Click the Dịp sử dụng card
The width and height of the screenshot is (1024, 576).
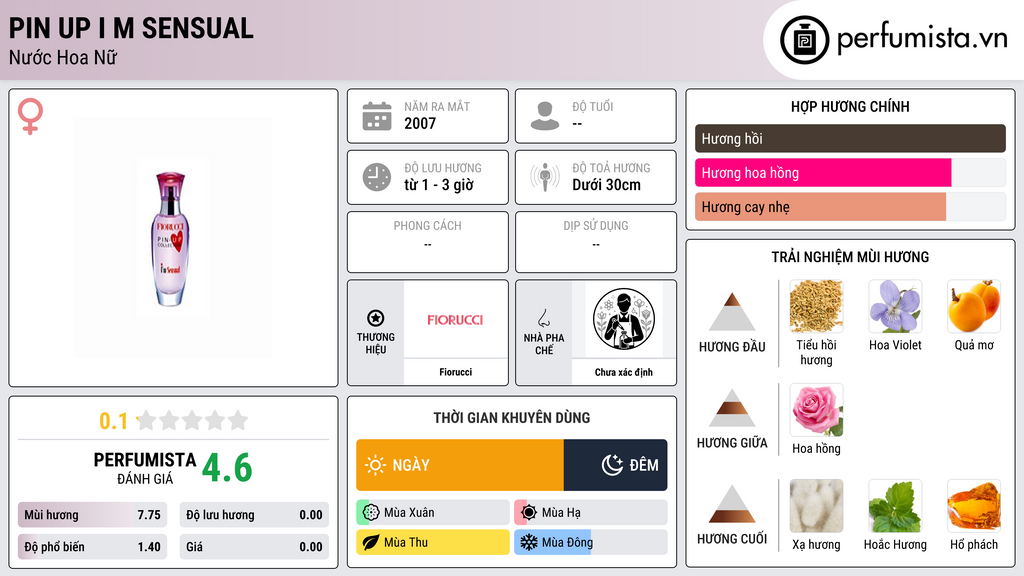click(x=596, y=242)
